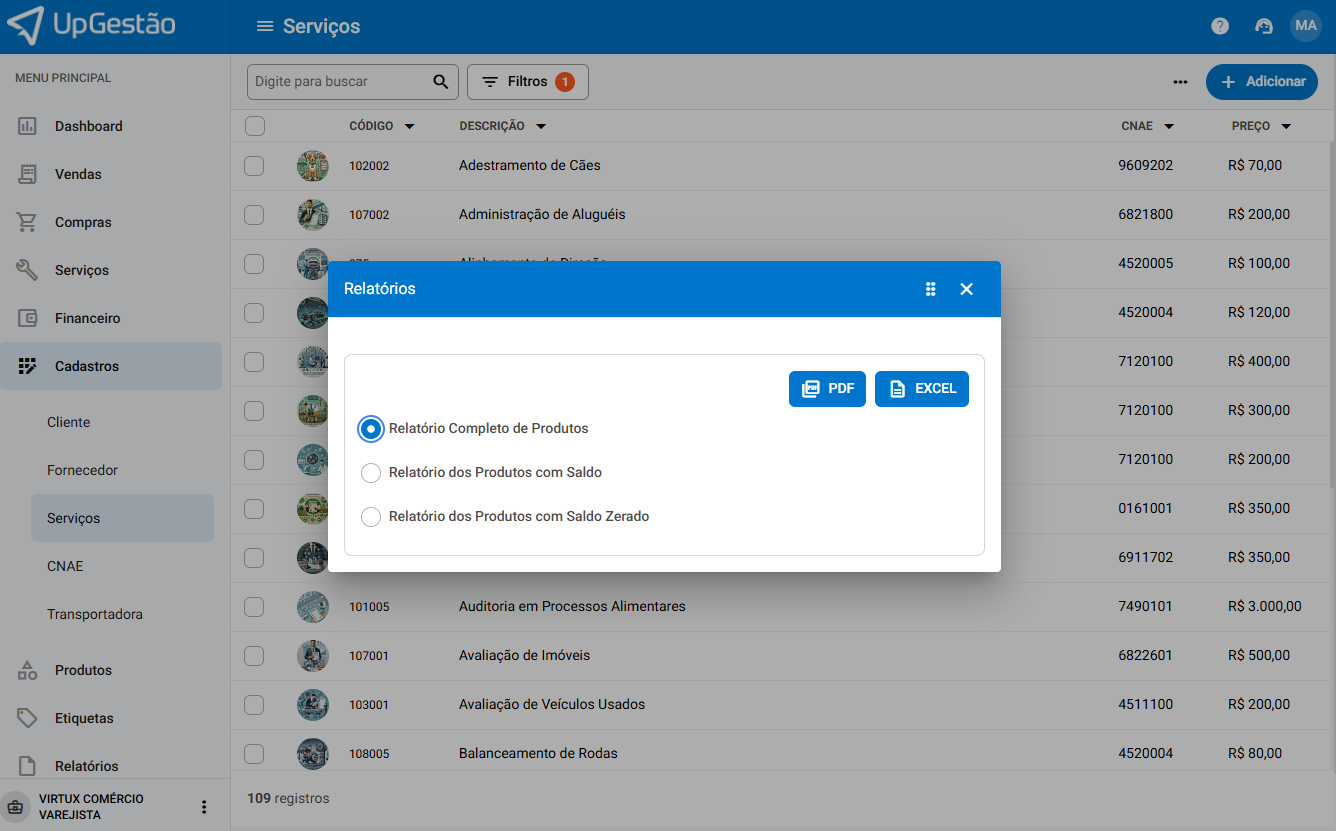
Task: Select Relatório dos Produtos com Saldo Zerado
Action: [x=371, y=517]
